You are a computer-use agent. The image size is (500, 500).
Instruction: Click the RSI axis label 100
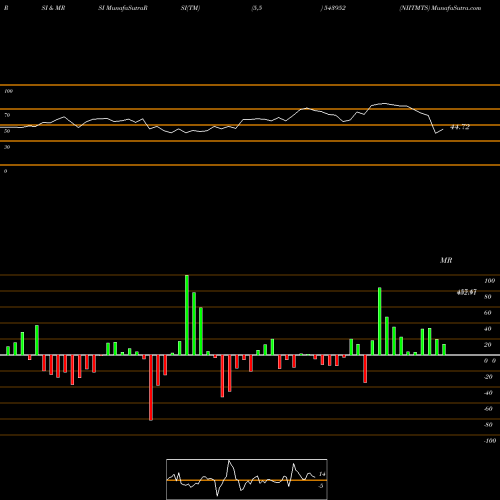point(8,91)
